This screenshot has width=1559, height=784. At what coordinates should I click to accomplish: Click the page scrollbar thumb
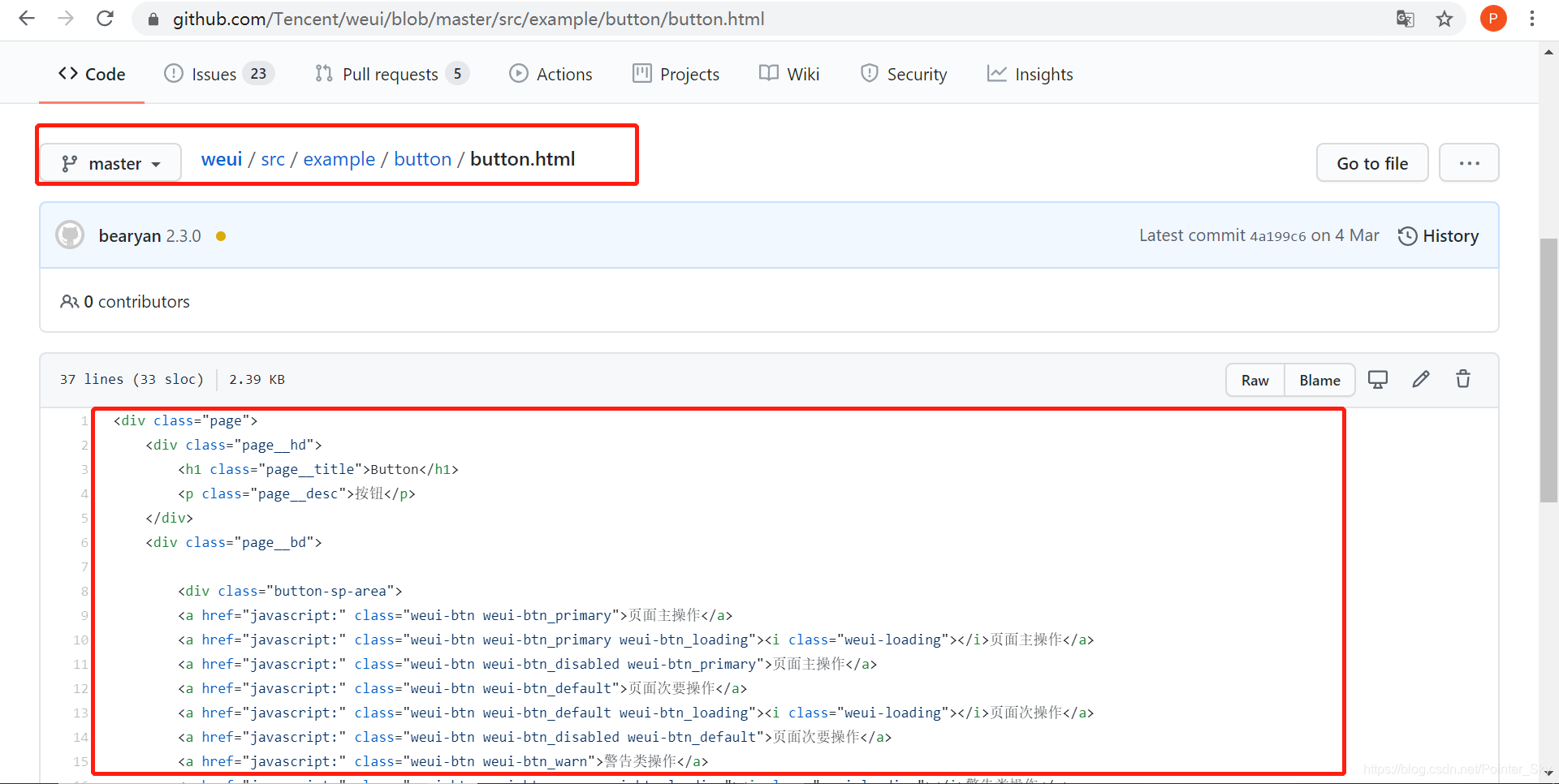(1548, 370)
